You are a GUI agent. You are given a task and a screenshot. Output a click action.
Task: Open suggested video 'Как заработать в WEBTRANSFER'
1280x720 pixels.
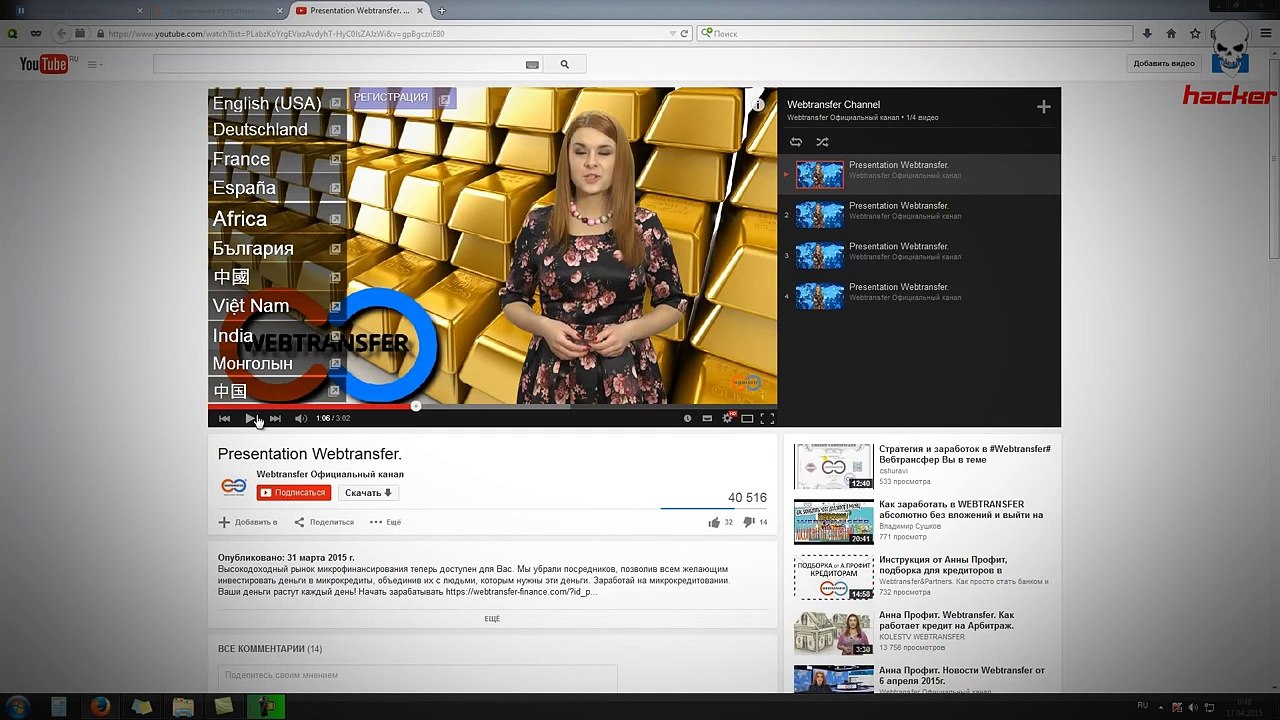coord(961,510)
